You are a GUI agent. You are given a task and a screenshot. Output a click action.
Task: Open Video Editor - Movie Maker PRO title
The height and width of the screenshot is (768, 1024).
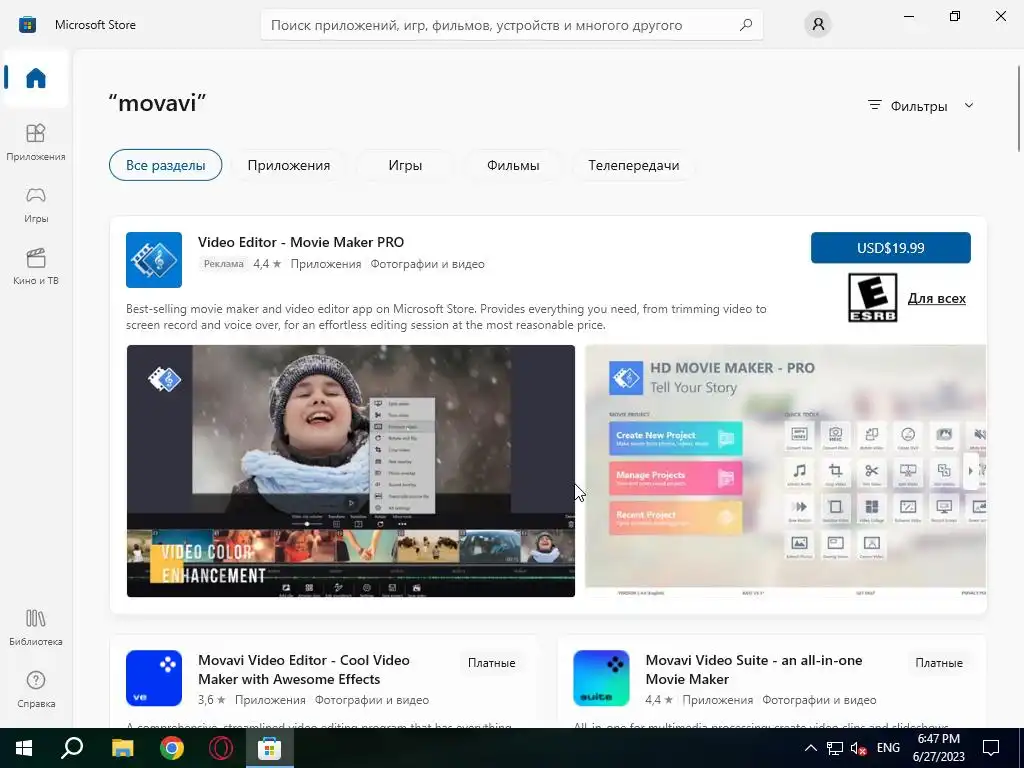click(x=301, y=242)
